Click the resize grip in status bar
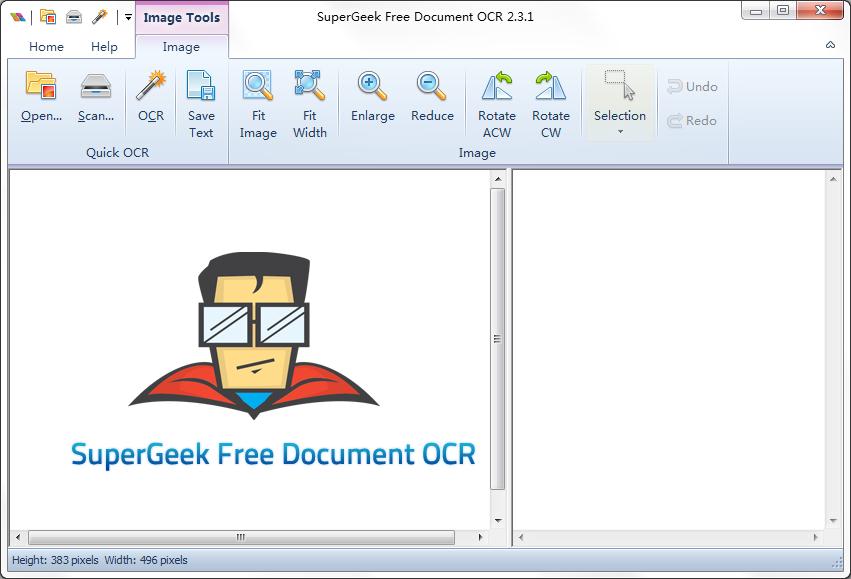This screenshot has width=851, height=579. (x=837, y=564)
